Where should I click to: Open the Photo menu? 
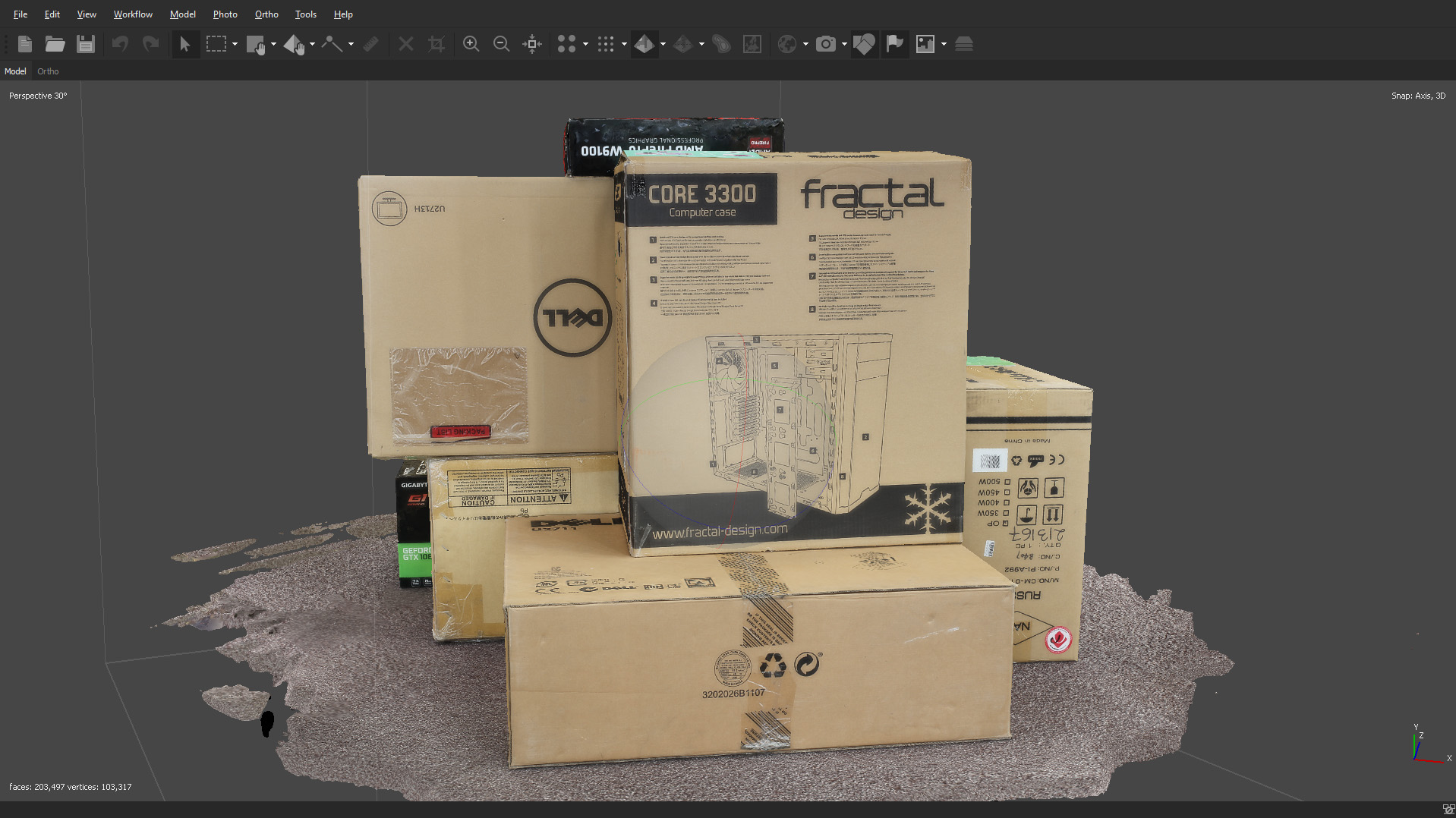pyautogui.click(x=225, y=14)
